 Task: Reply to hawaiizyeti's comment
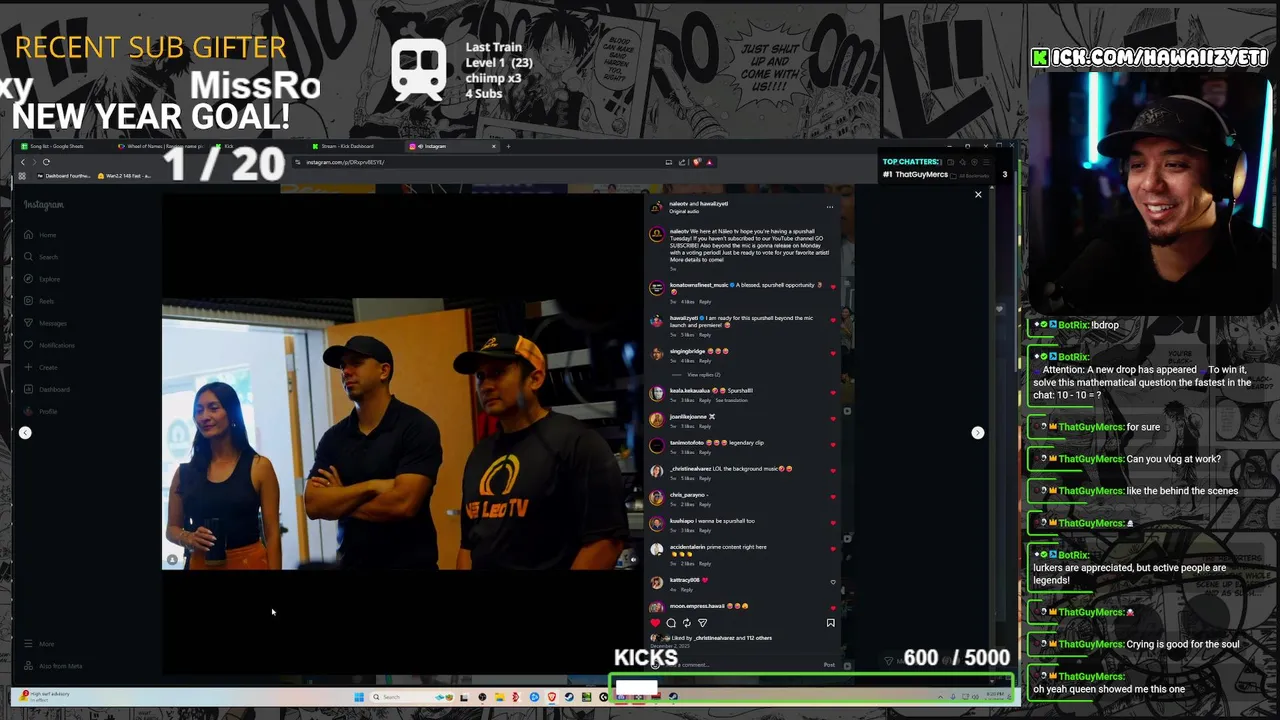coord(705,335)
